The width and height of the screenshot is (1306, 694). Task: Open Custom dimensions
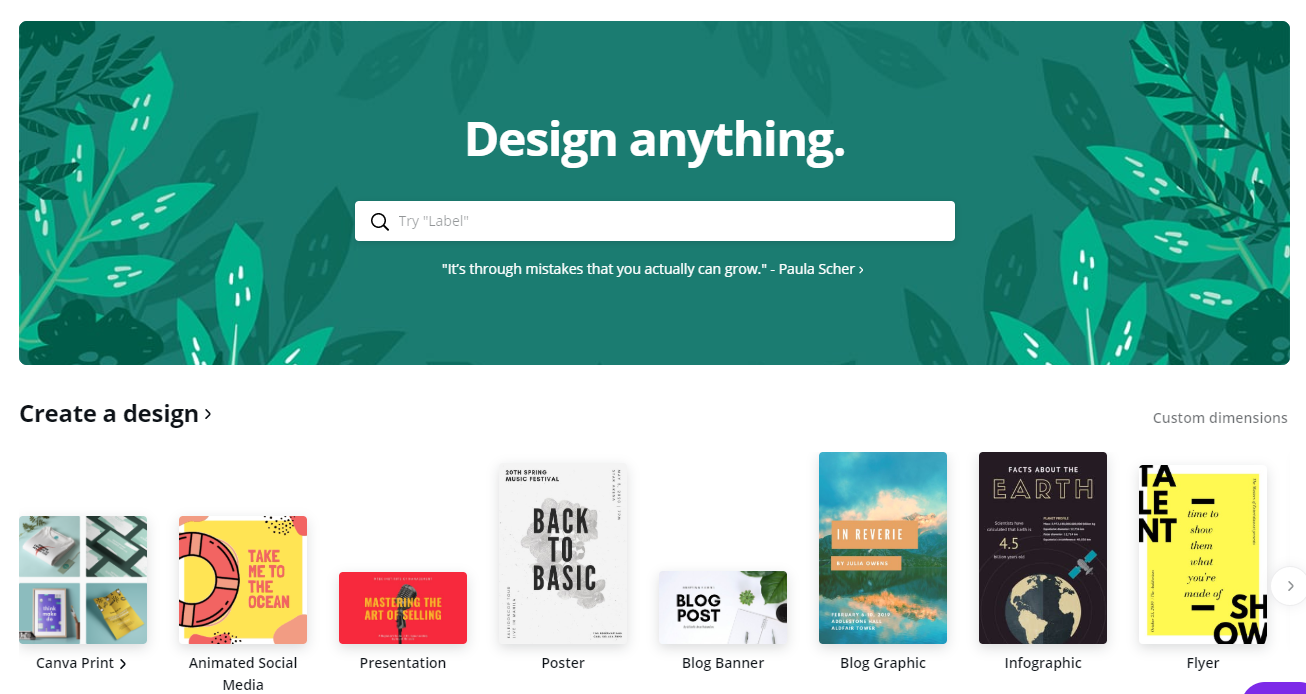(x=1220, y=418)
